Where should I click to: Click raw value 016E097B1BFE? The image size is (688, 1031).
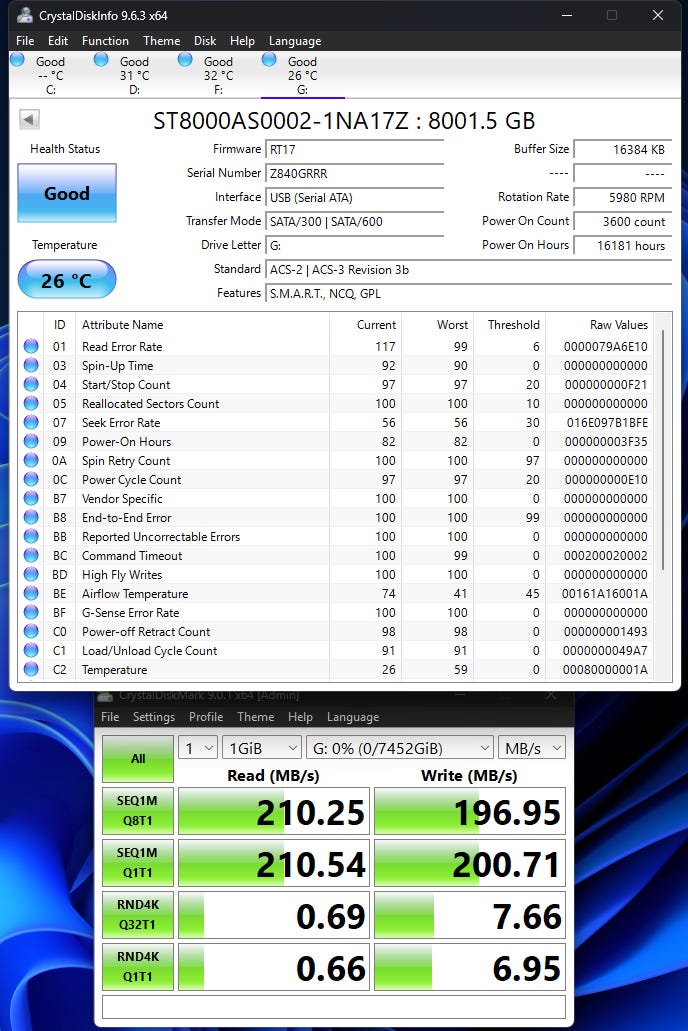(606, 423)
